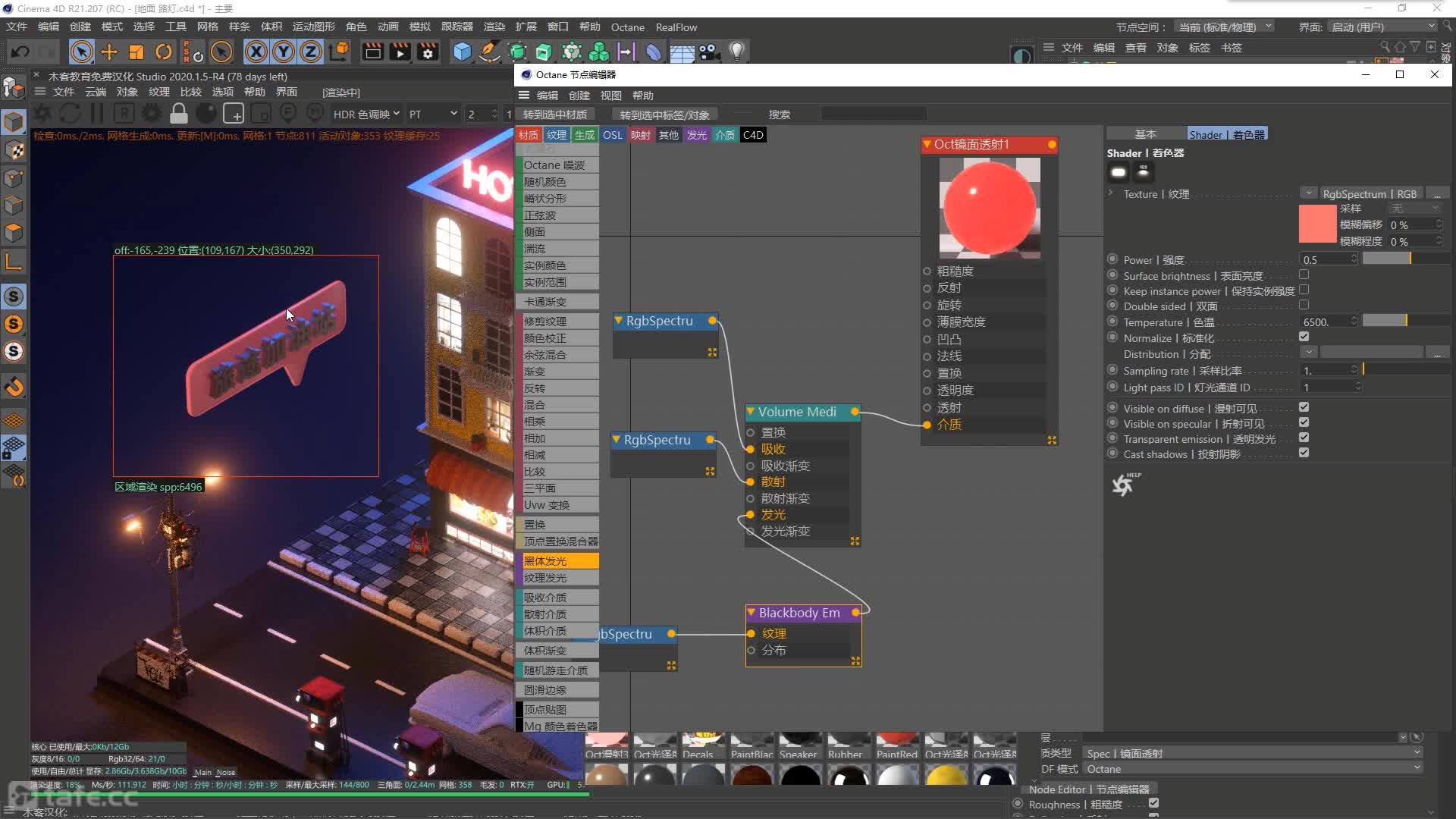The image size is (1456, 819).
Task: Click Node Editor 节点编辑器 button
Action: pos(1089,789)
